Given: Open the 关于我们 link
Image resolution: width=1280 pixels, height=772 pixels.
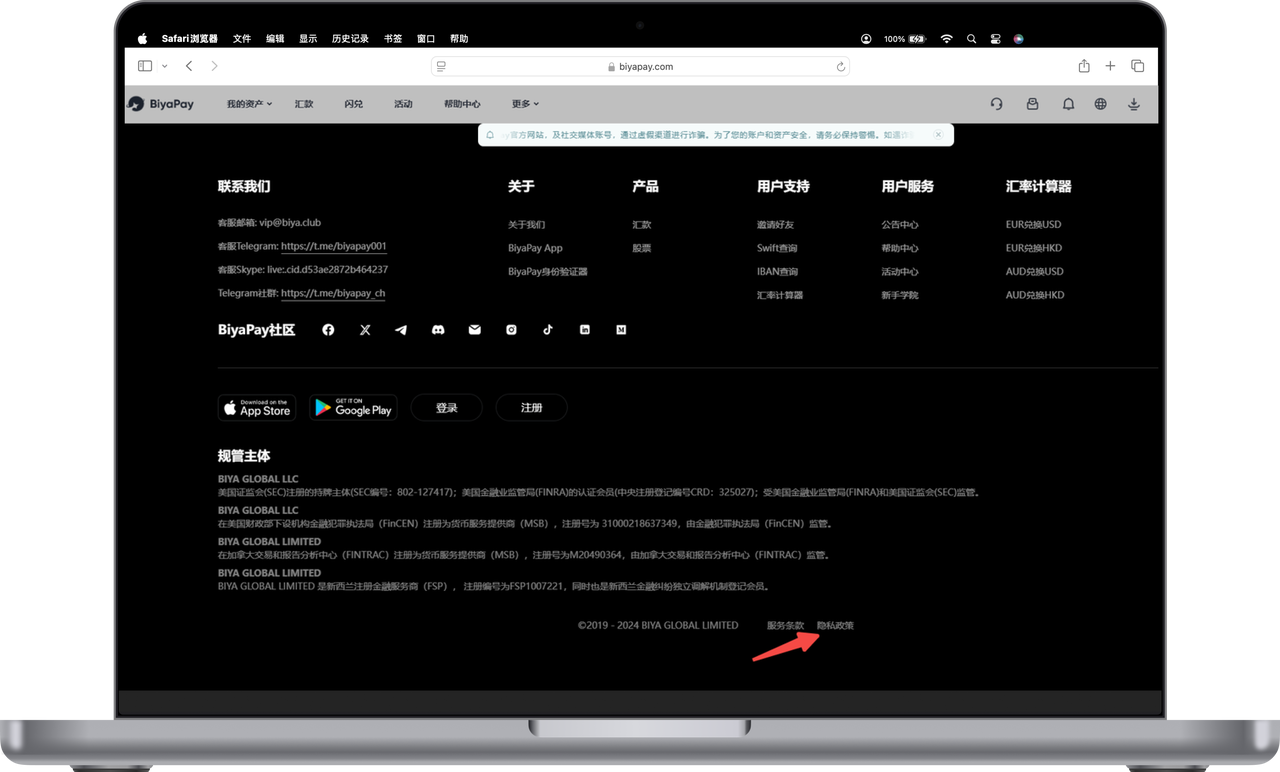Looking at the screenshot, I should pos(526,225).
